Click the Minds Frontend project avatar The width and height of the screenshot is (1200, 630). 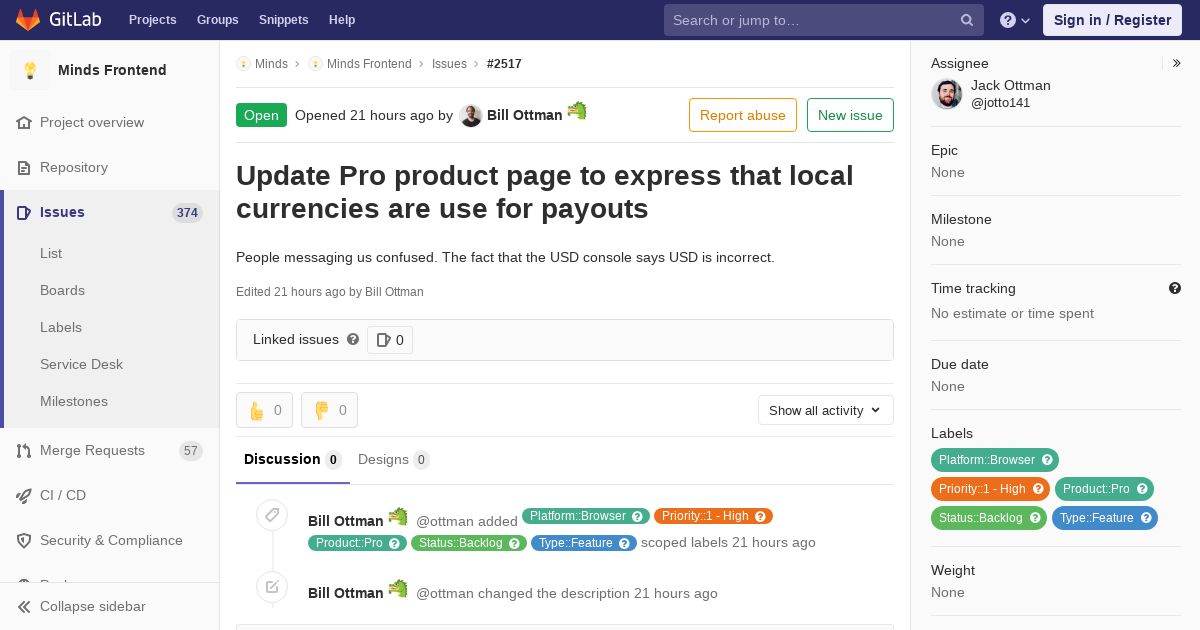pyautogui.click(x=30, y=70)
